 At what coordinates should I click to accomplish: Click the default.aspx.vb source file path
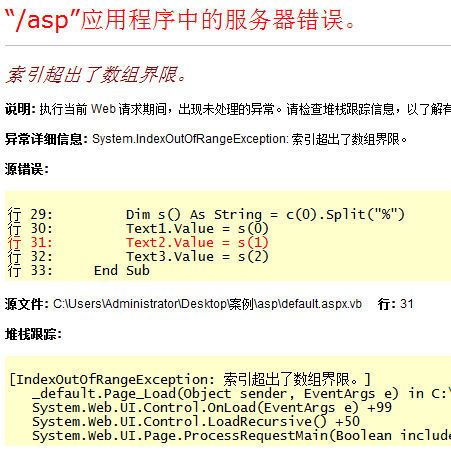pos(207,304)
